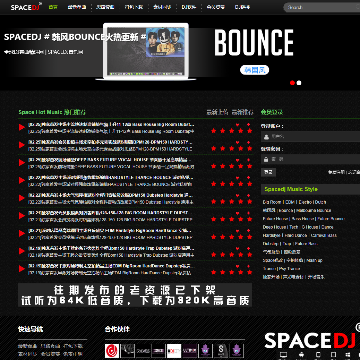The width and height of the screenshot is (360, 360).
Task: Open the Psy Trance style link
Action: 290,269
